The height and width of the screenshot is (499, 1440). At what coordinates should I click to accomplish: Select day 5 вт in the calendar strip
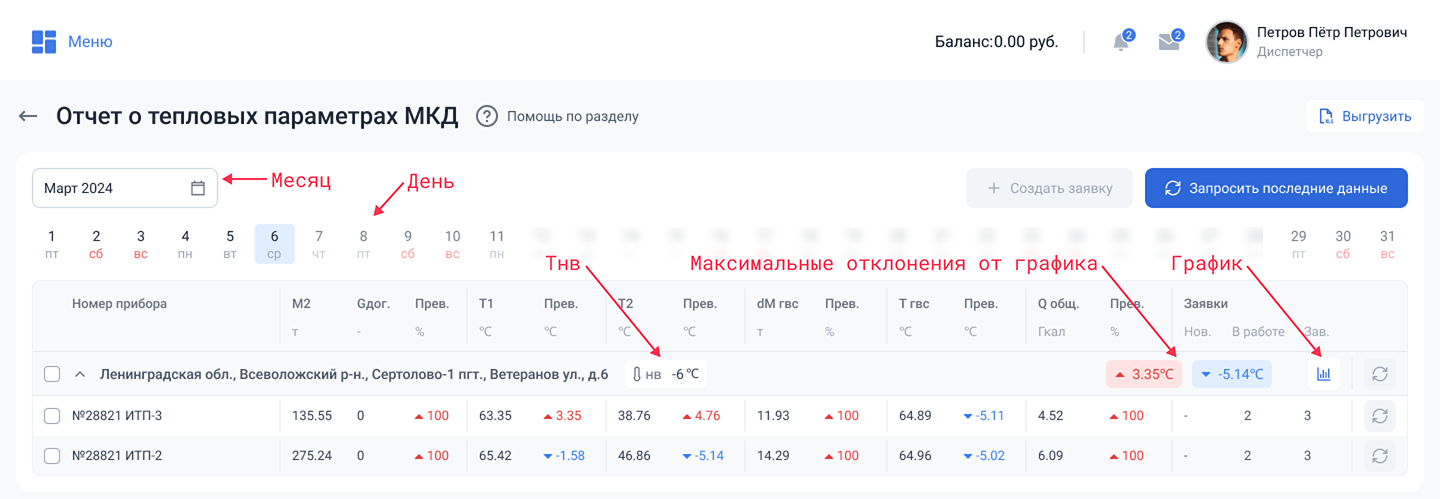point(230,243)
